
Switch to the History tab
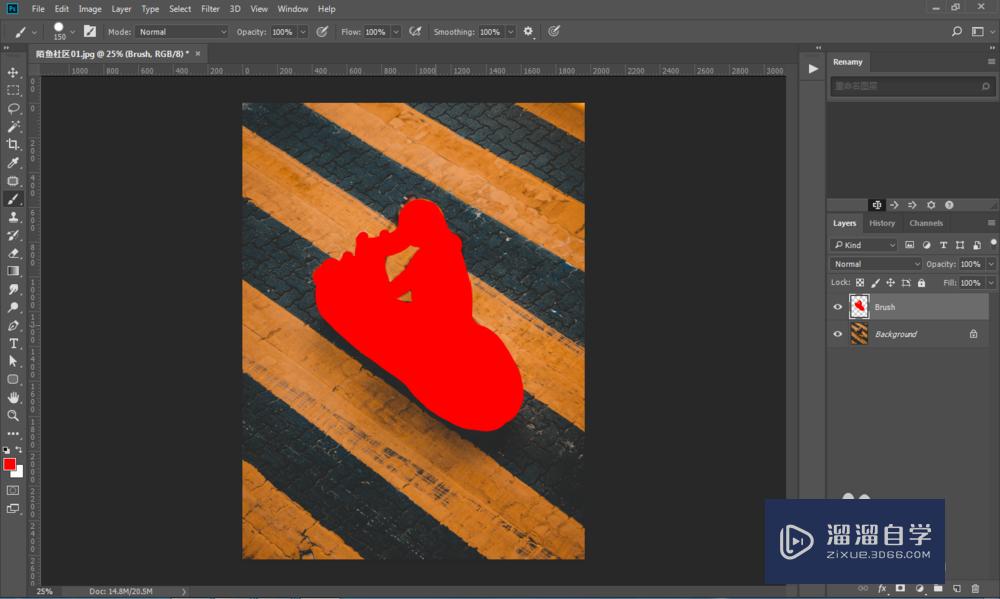[882, 223]
